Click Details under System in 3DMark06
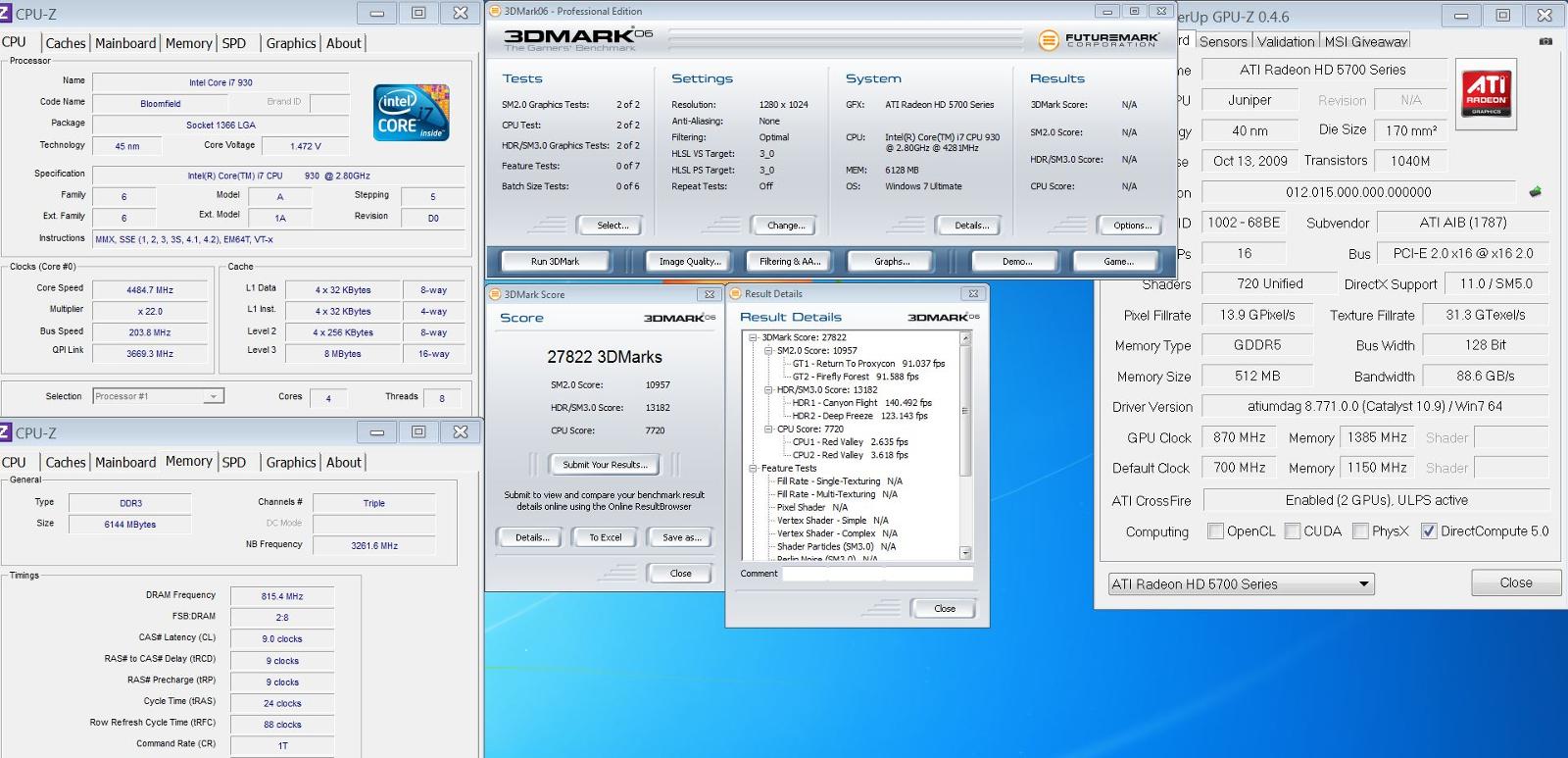Viewport: 1568px width, 758px height. point(971,226)
